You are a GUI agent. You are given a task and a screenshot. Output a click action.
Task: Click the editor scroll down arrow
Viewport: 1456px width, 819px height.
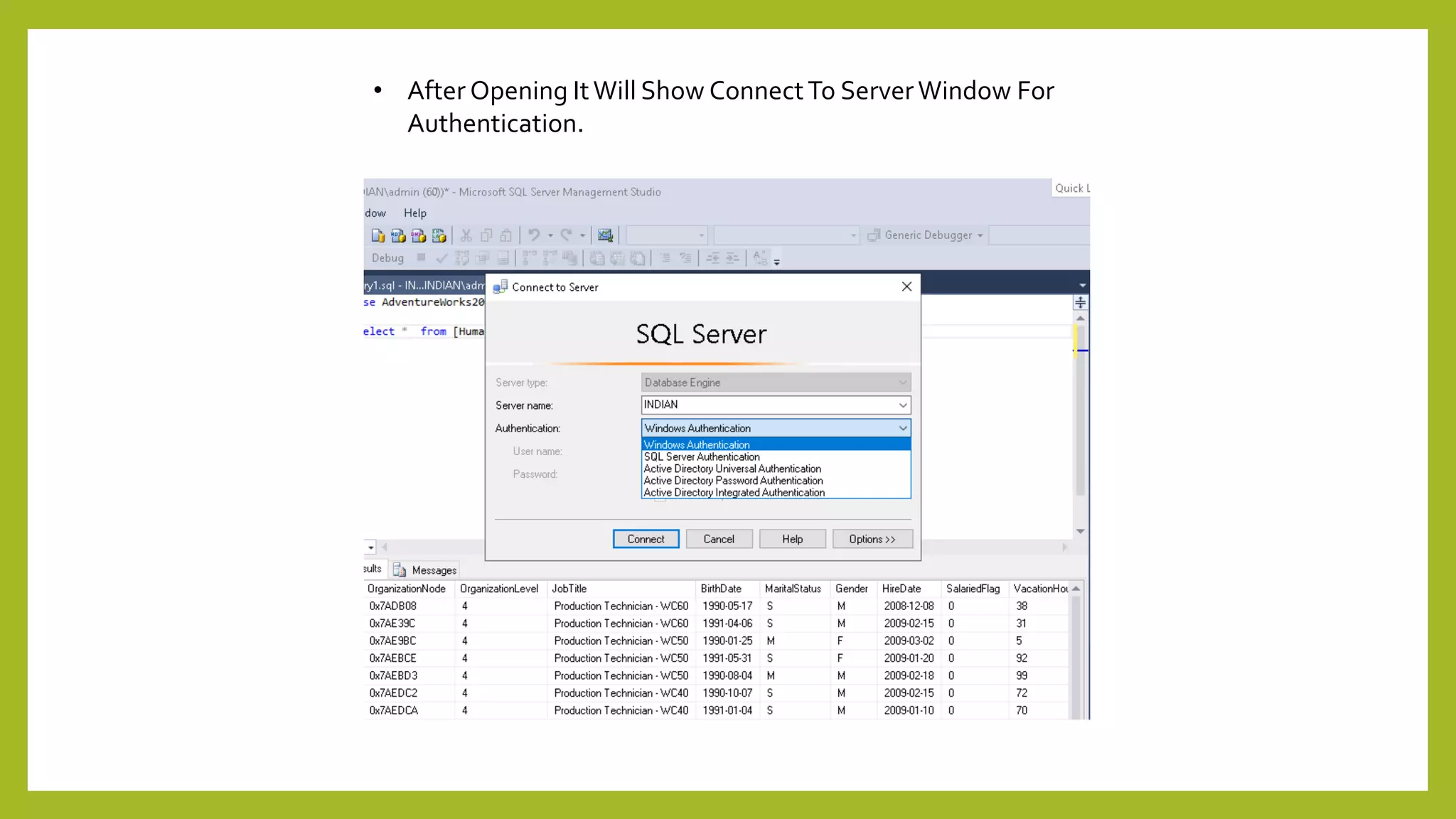point(1081,531)
